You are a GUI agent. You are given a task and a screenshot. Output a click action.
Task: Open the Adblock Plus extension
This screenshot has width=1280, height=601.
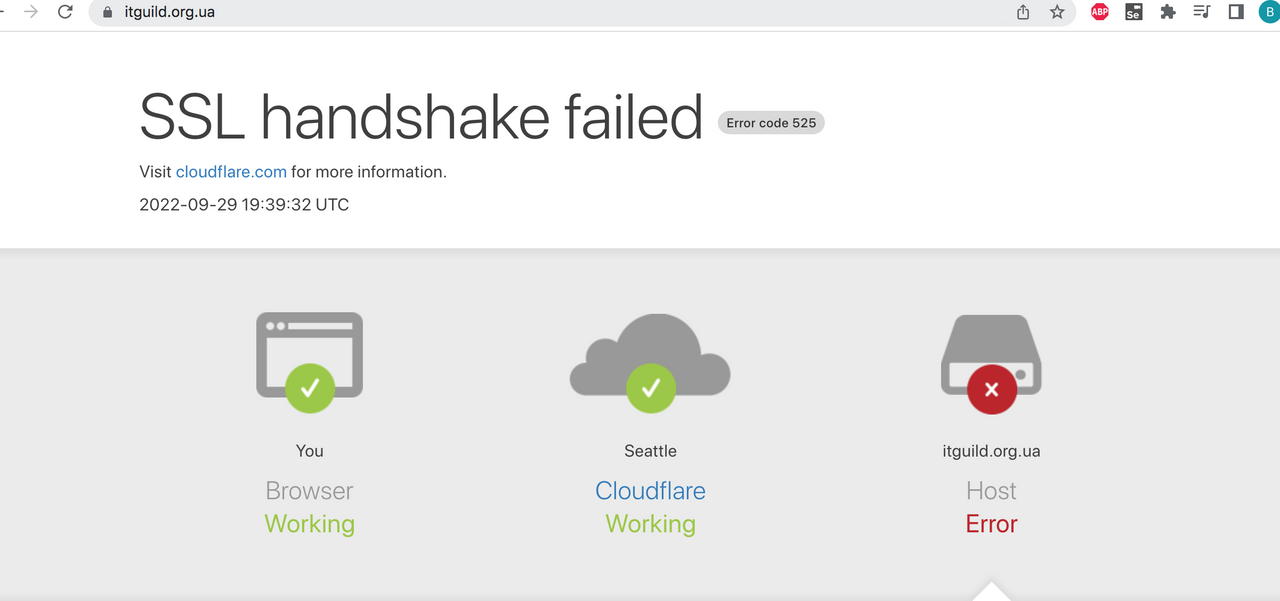click(x=1100, y=12)
